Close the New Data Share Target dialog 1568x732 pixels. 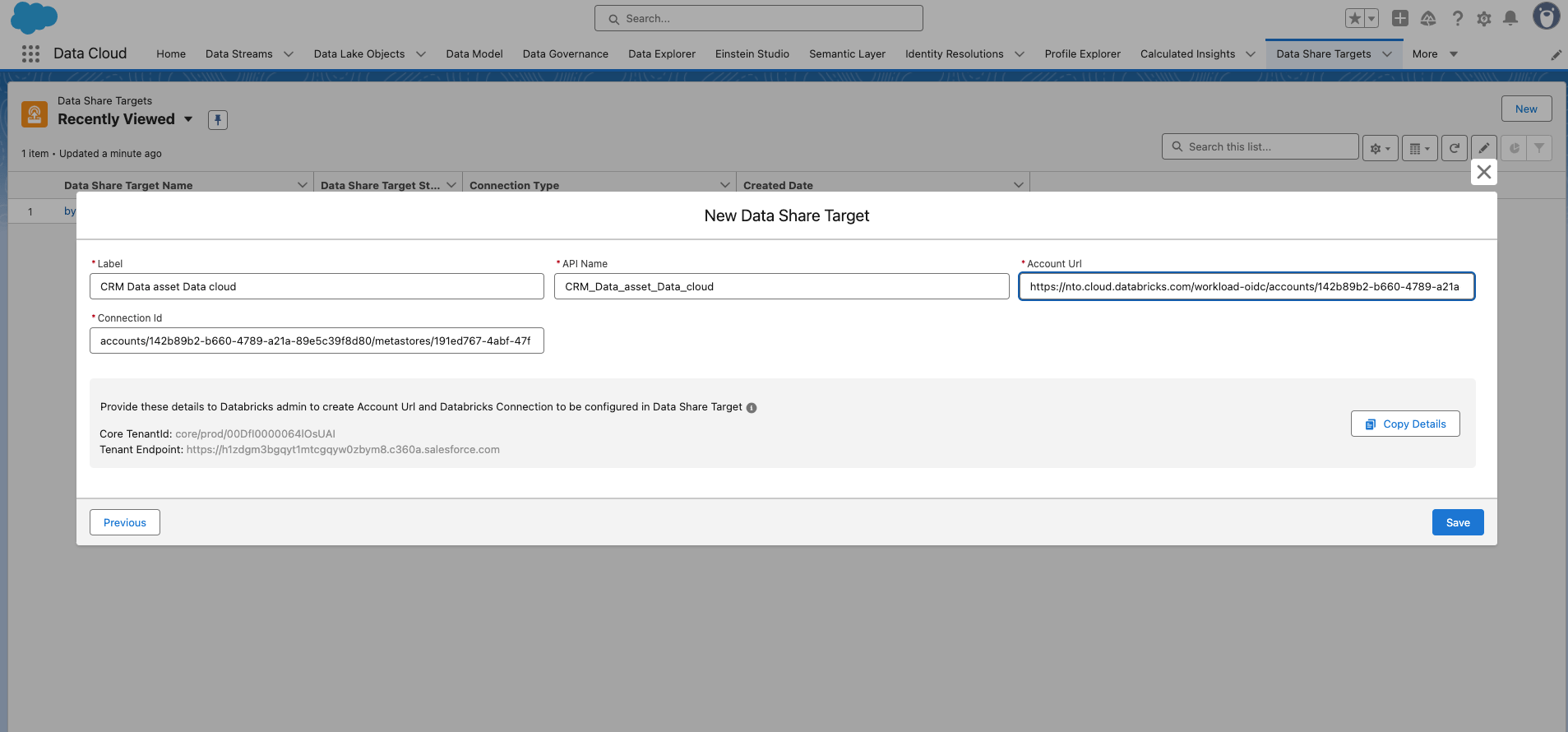pos(1484,172)
